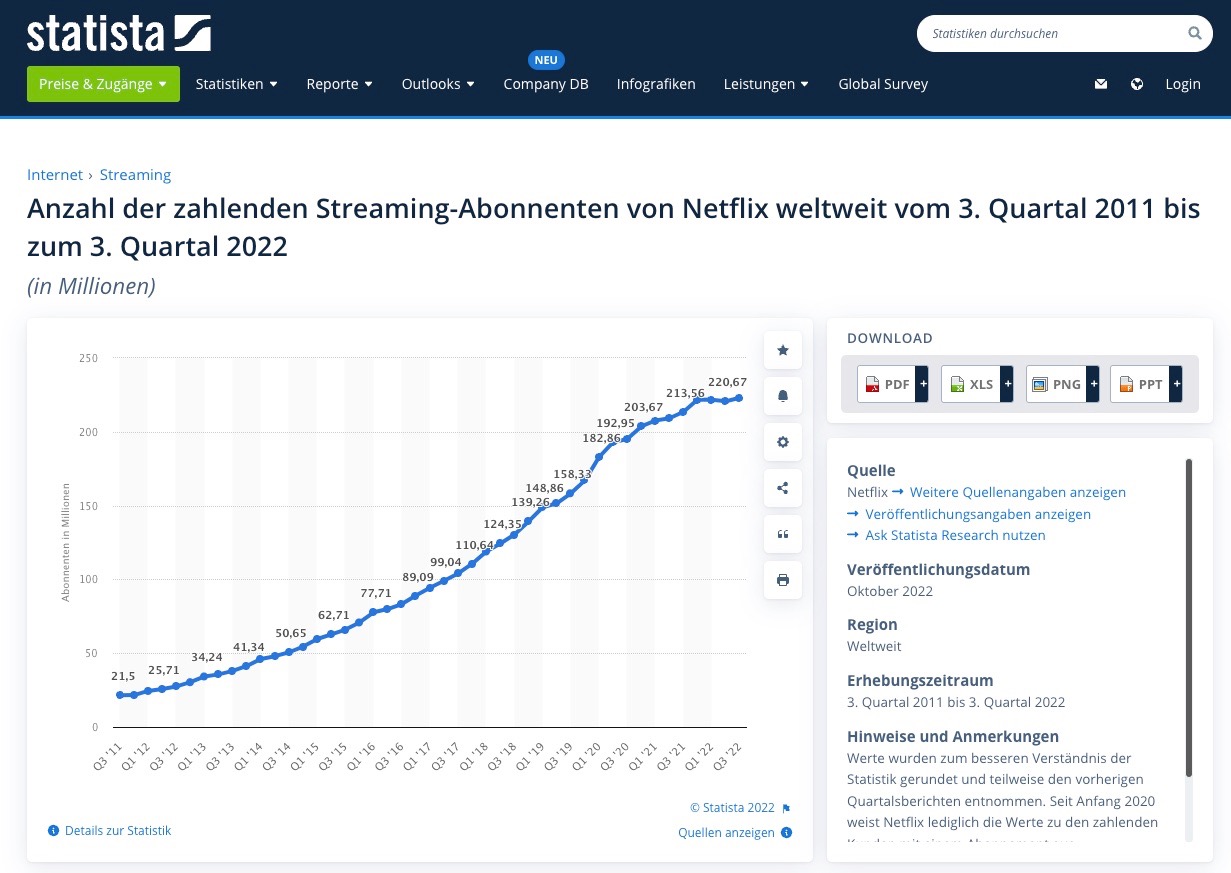1231x873 pixels.
Task: Open the Preise & Zugänge dropdown
Action: click(103, 84)
